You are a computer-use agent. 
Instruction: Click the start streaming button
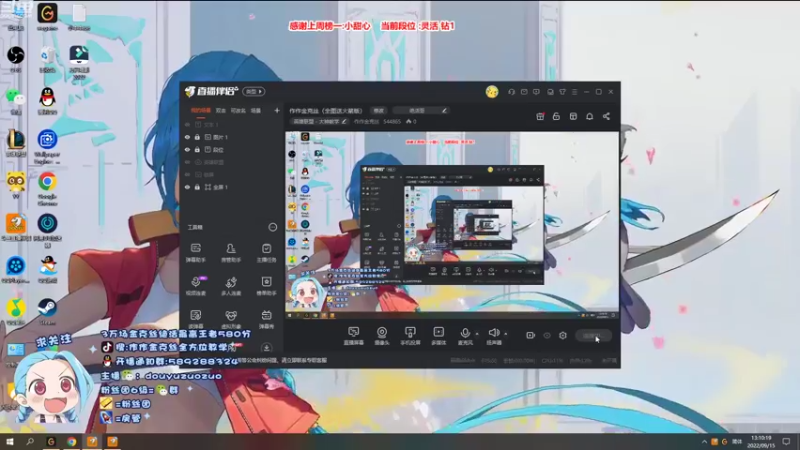pyautogui.click(x=594, y=336)
